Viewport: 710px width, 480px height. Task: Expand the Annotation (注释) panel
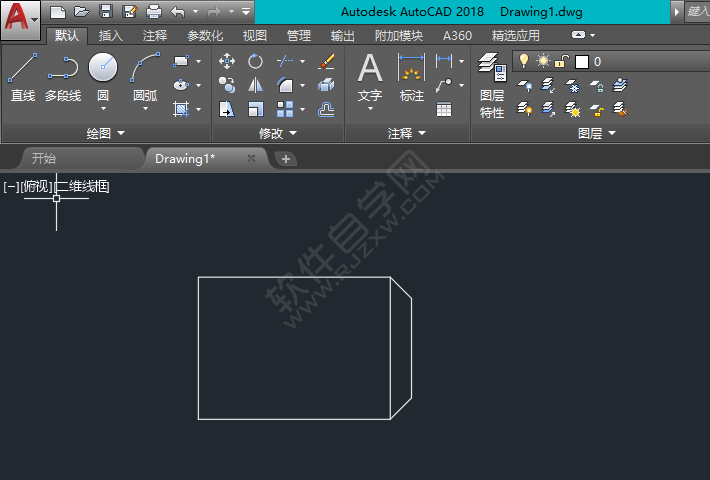(x=407, y=133)
